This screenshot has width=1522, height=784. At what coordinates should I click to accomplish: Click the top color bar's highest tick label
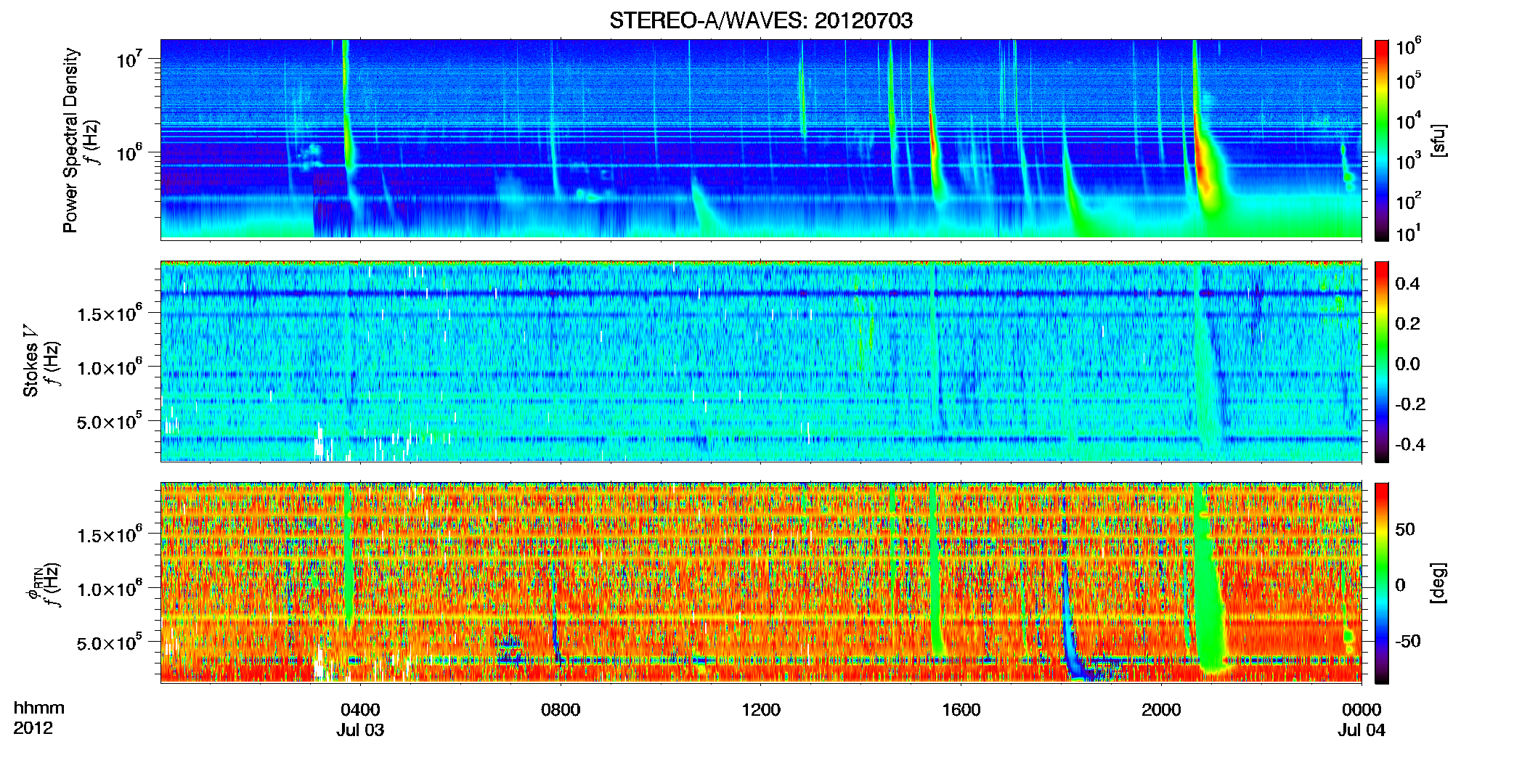point(1409,46)
